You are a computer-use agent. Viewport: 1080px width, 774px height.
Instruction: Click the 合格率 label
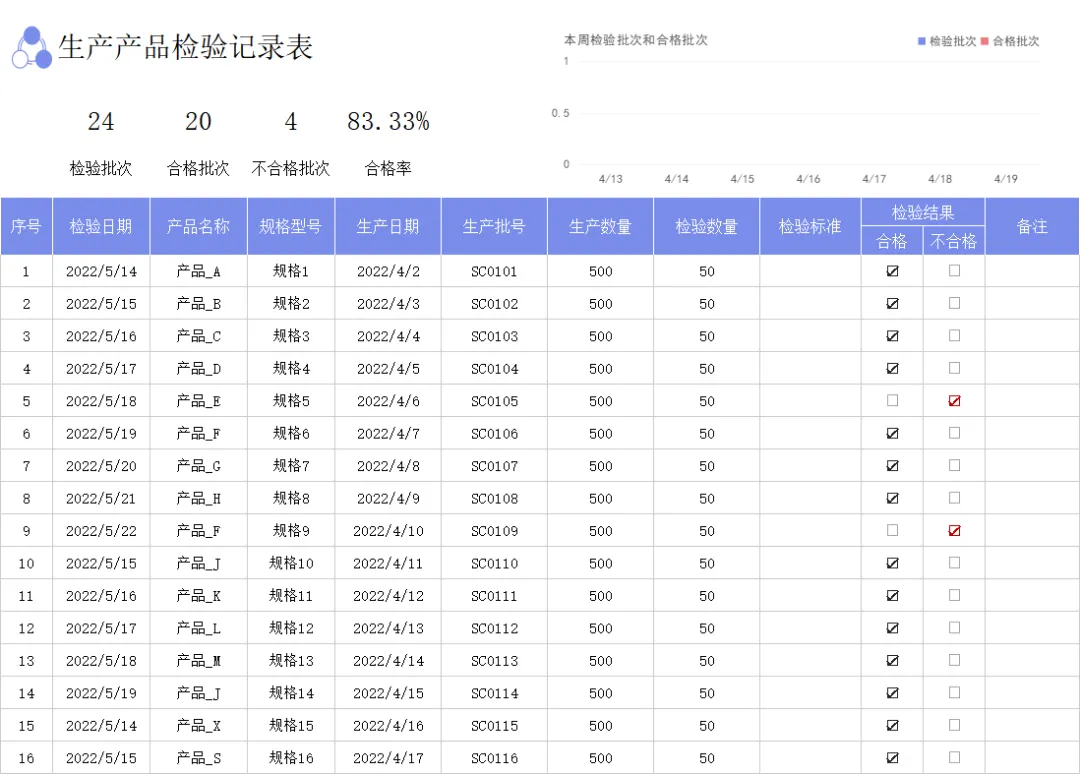(388, 168)
